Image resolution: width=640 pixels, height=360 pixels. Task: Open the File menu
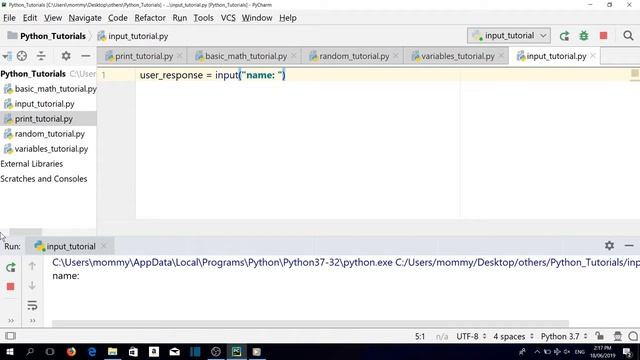pos(9,18)
